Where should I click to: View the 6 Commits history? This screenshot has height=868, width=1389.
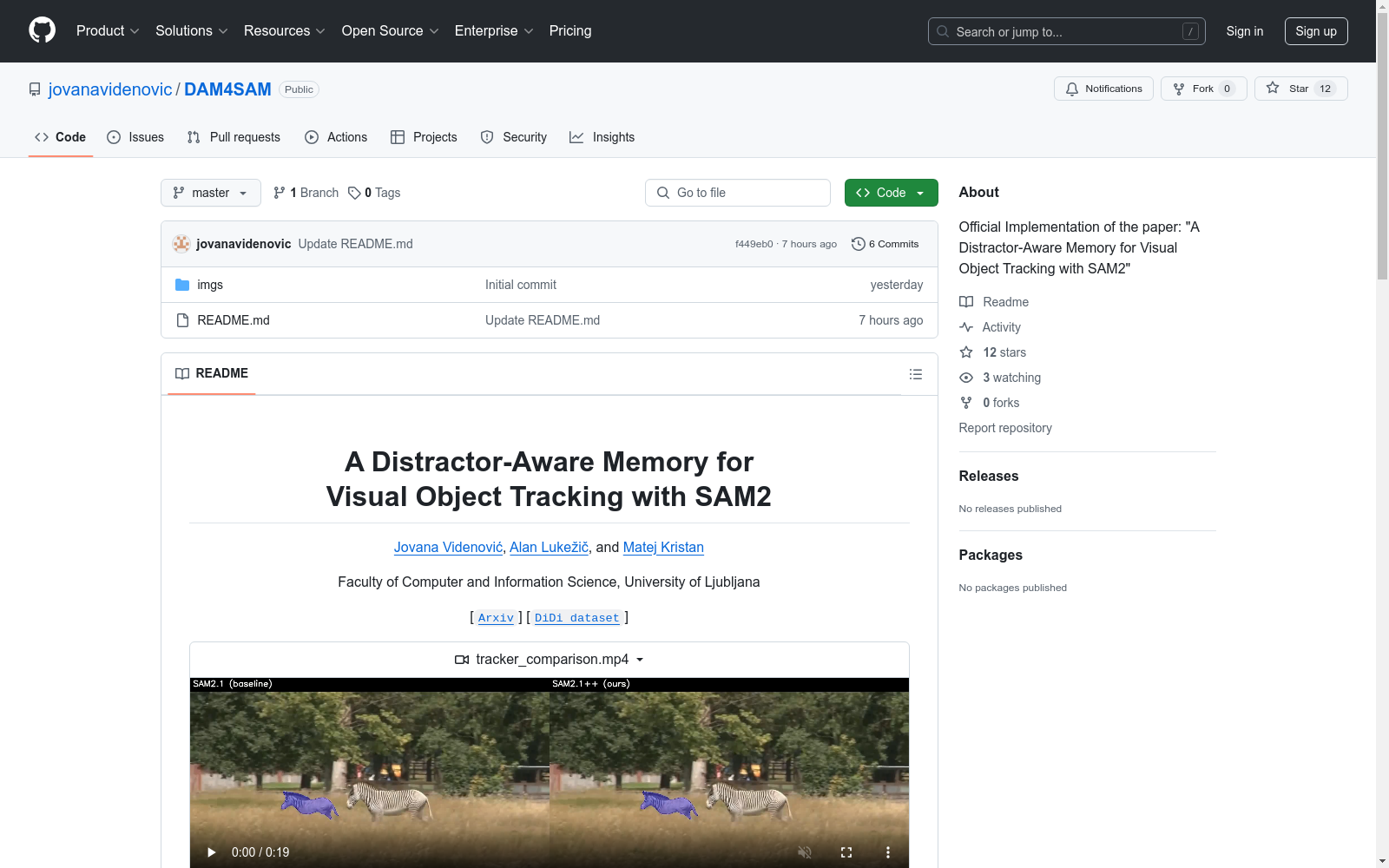tap(885, 244)
